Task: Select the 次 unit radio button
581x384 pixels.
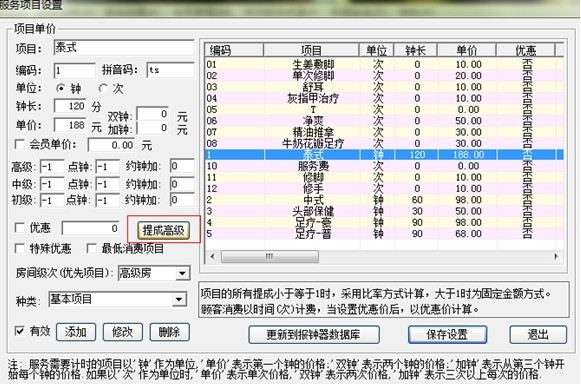Action: (x=103, y=89)
